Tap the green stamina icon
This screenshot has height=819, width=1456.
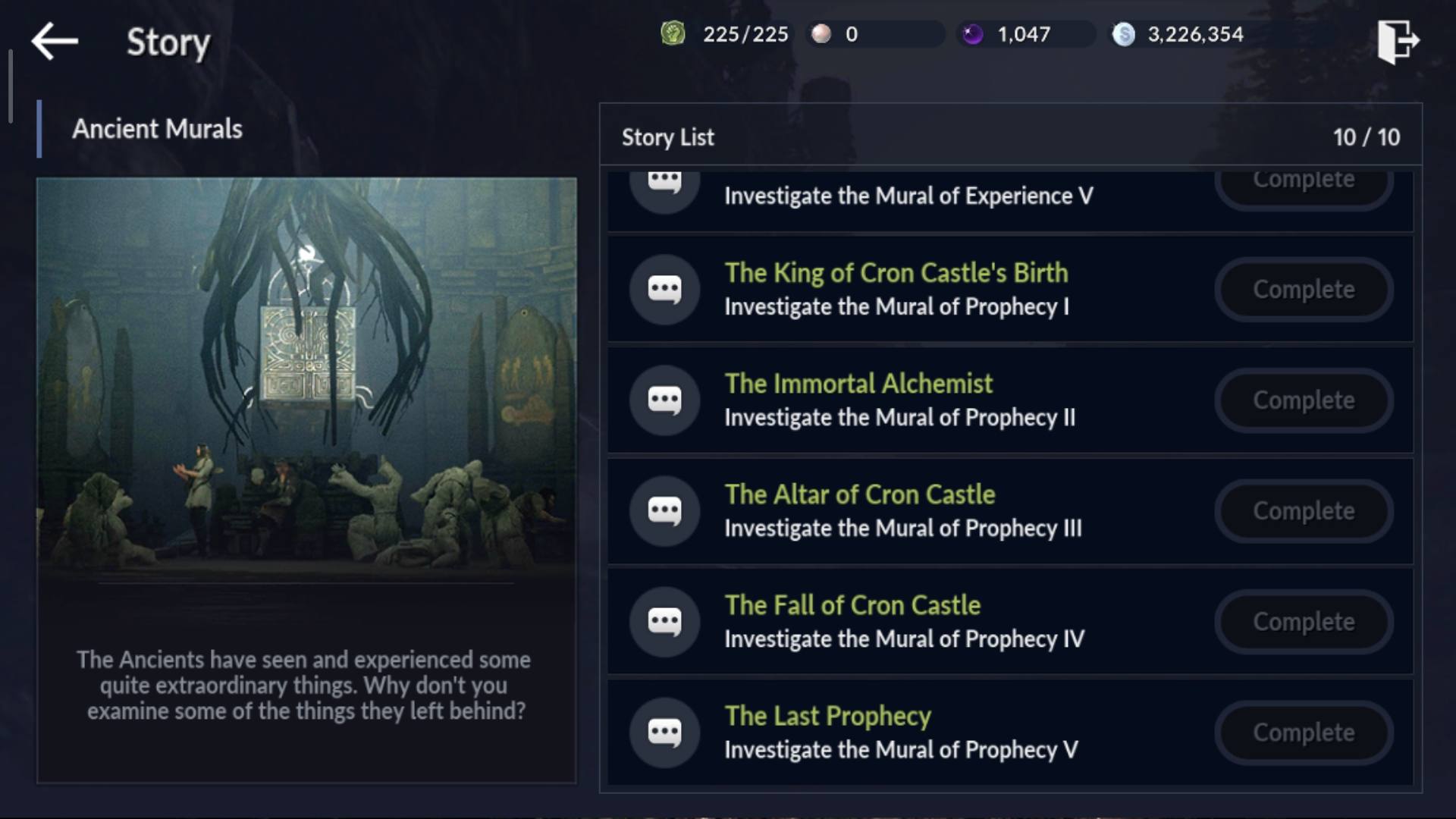673,33
